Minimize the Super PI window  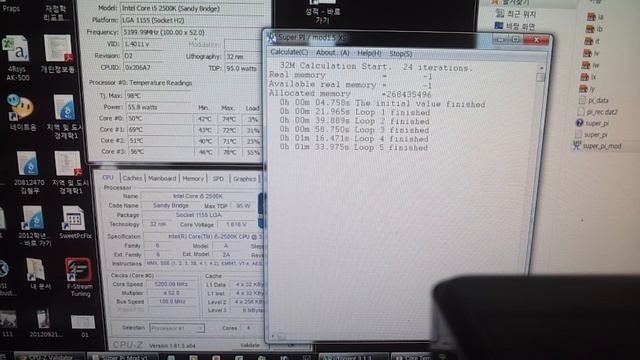[x=501, y=40]
